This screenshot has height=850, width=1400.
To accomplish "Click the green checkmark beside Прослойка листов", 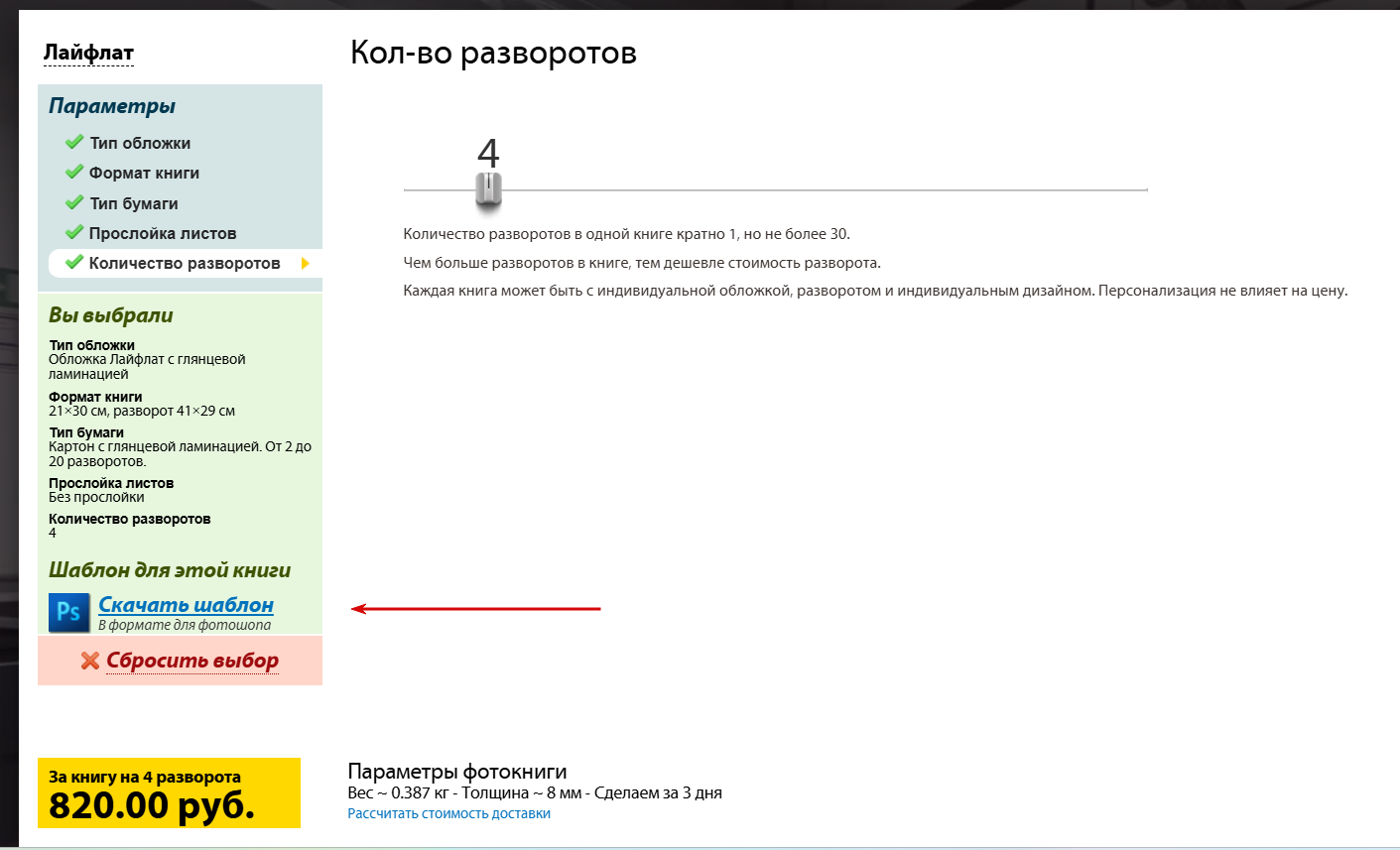I will click(74, 232).
